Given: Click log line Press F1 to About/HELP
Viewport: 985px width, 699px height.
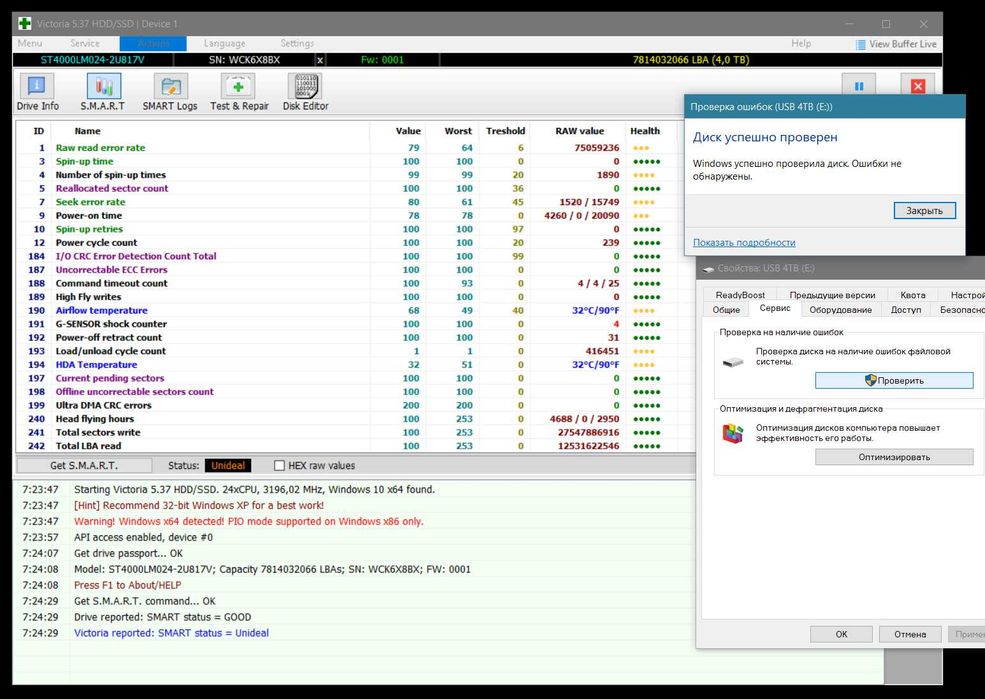Looking at the screenshot, I should pos(128,585).
